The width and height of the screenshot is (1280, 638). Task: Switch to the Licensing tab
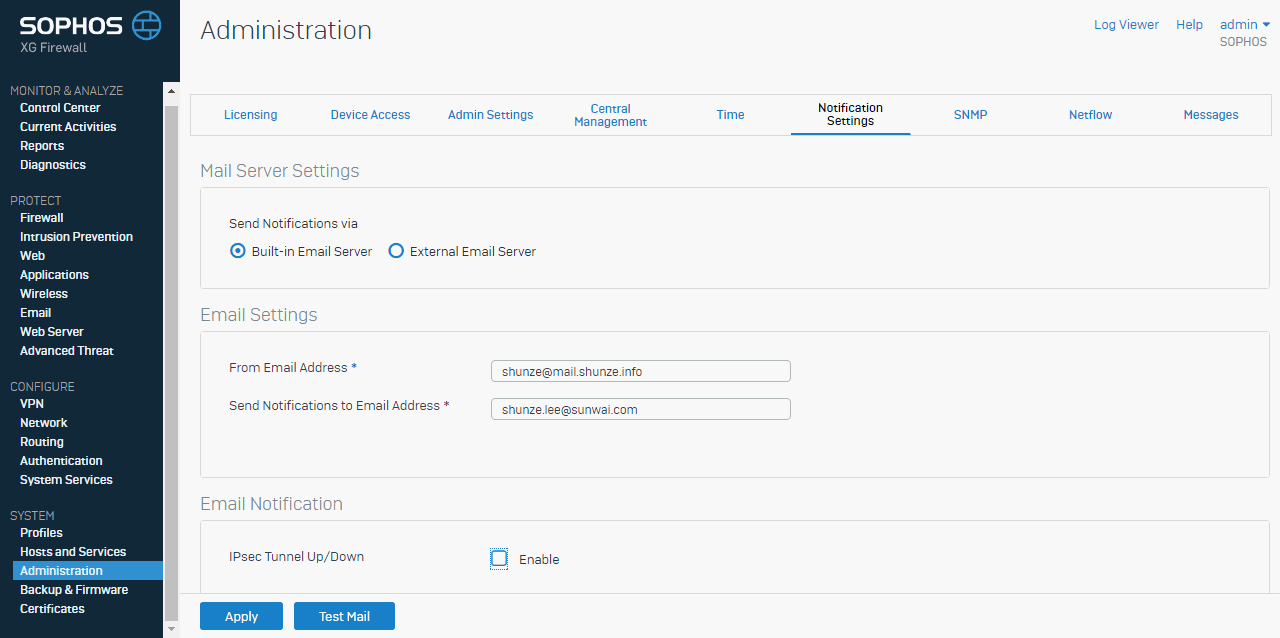click(x=250, y=115)
